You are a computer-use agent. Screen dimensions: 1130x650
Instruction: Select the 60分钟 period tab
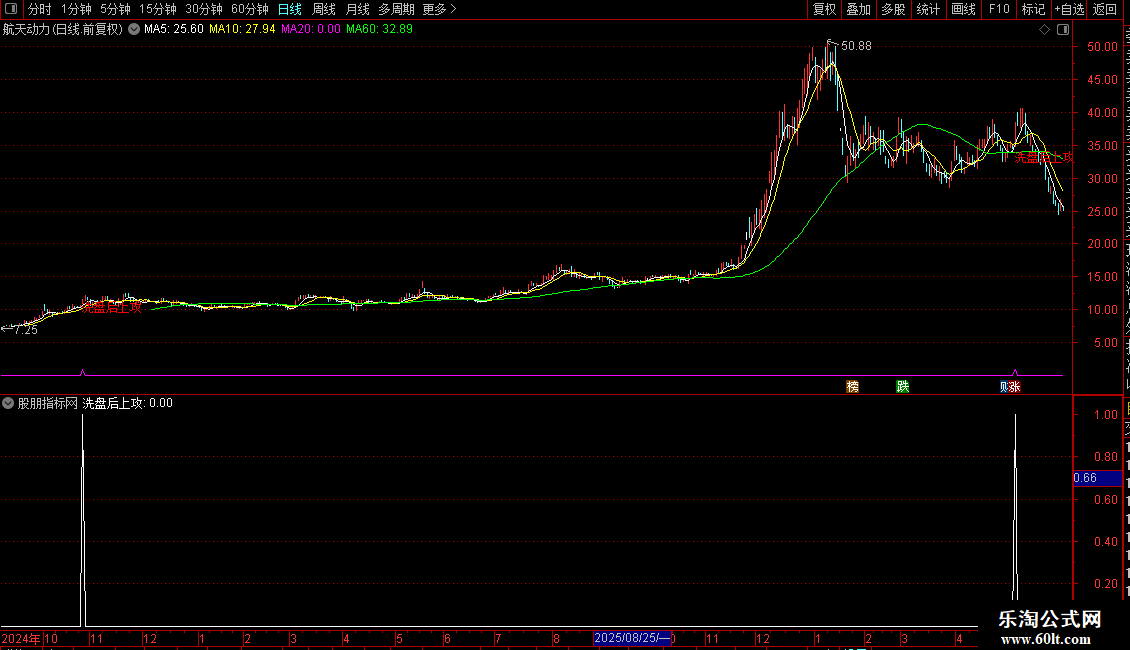click(x=250, y=9)
